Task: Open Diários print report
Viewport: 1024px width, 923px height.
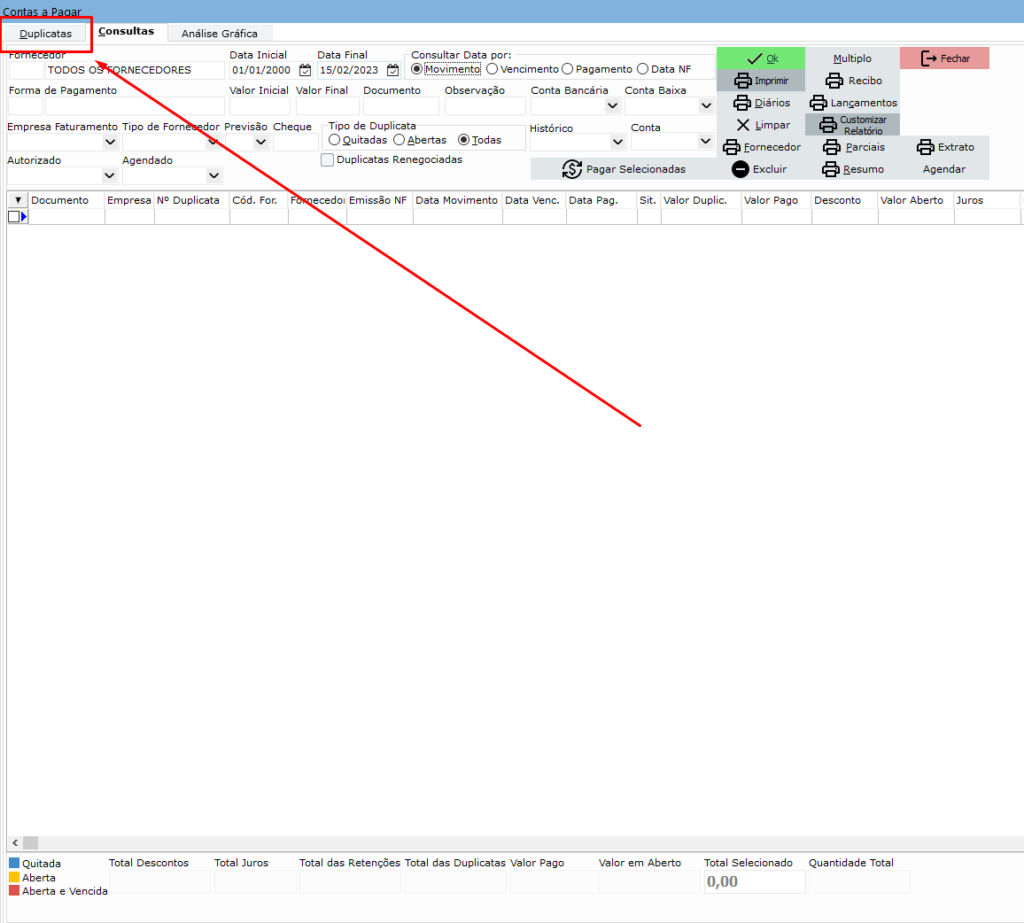Action: pos(761,103)
